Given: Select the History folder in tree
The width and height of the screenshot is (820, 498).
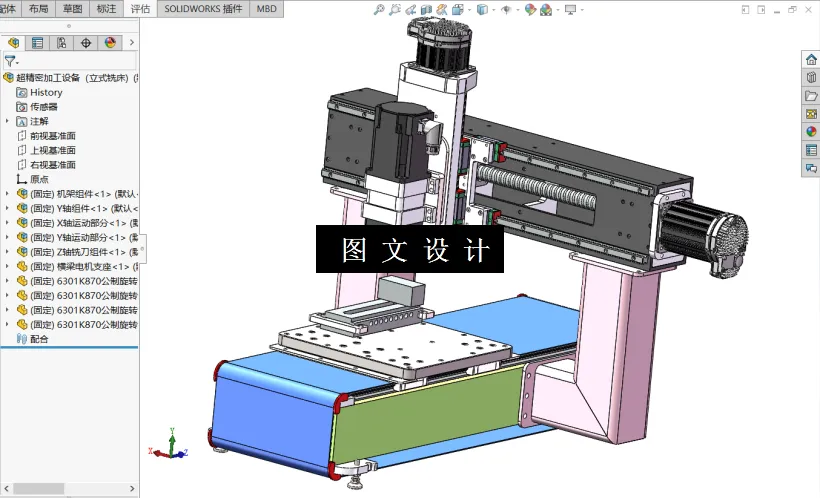Looking at the screenshot, I should tap(40, 93).
